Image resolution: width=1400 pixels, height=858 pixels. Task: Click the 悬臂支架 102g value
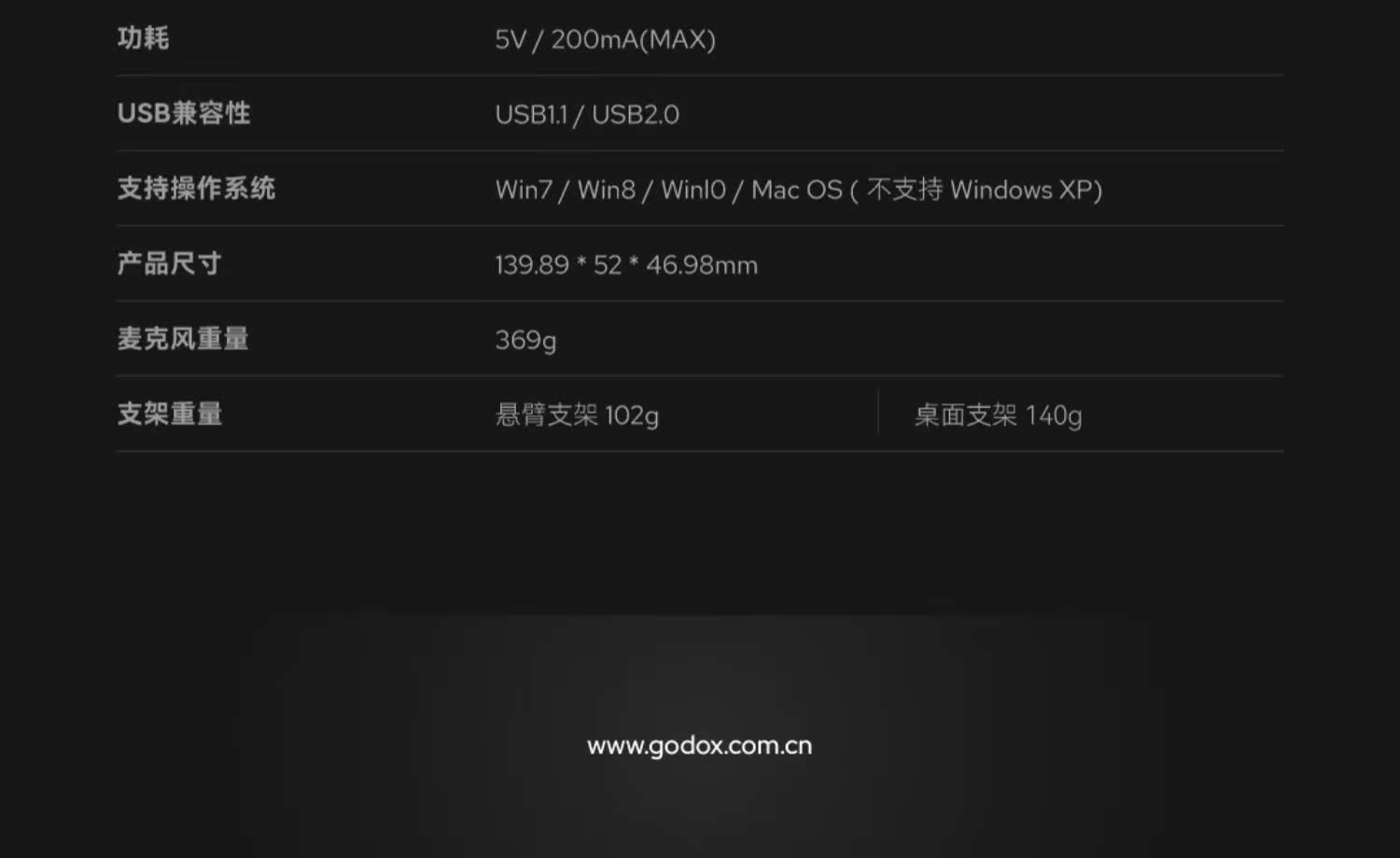tap(577, 415)
